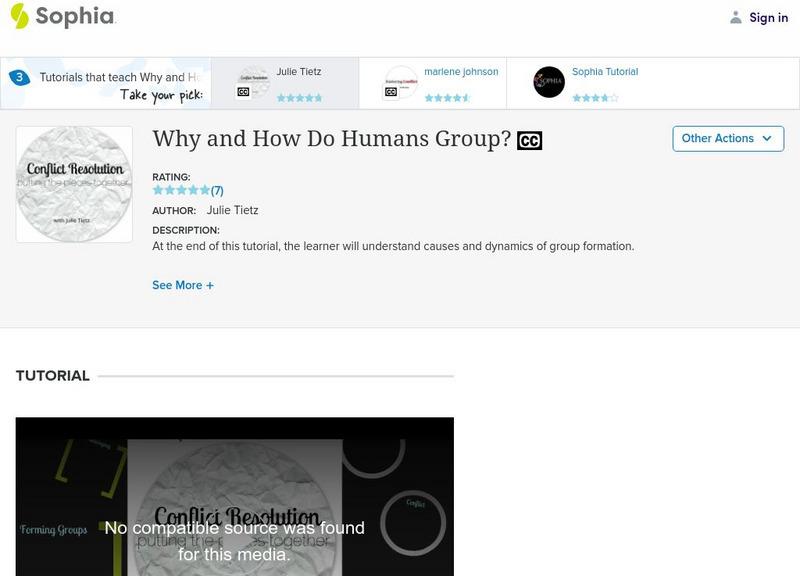This screenshot has height=576, width=800.
Task: Click the number 3 tutorials badge
Action: [19, 77]
